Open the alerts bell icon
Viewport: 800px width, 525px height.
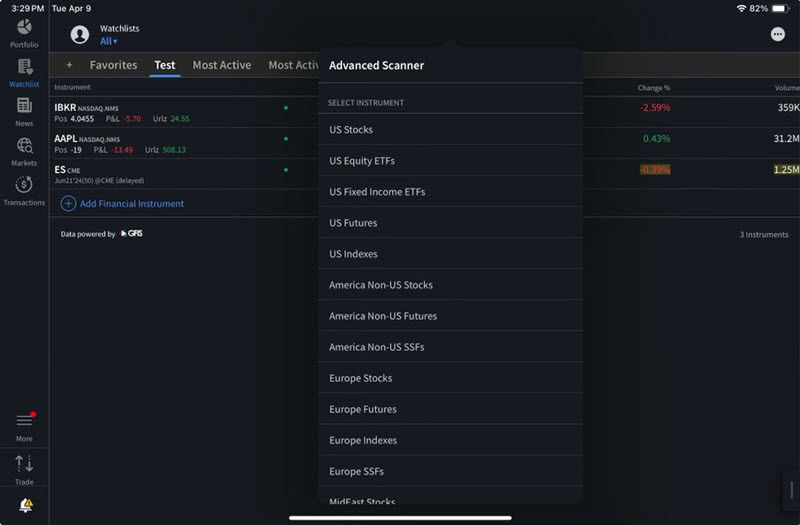pyautogui.click(x=26, y=505)
